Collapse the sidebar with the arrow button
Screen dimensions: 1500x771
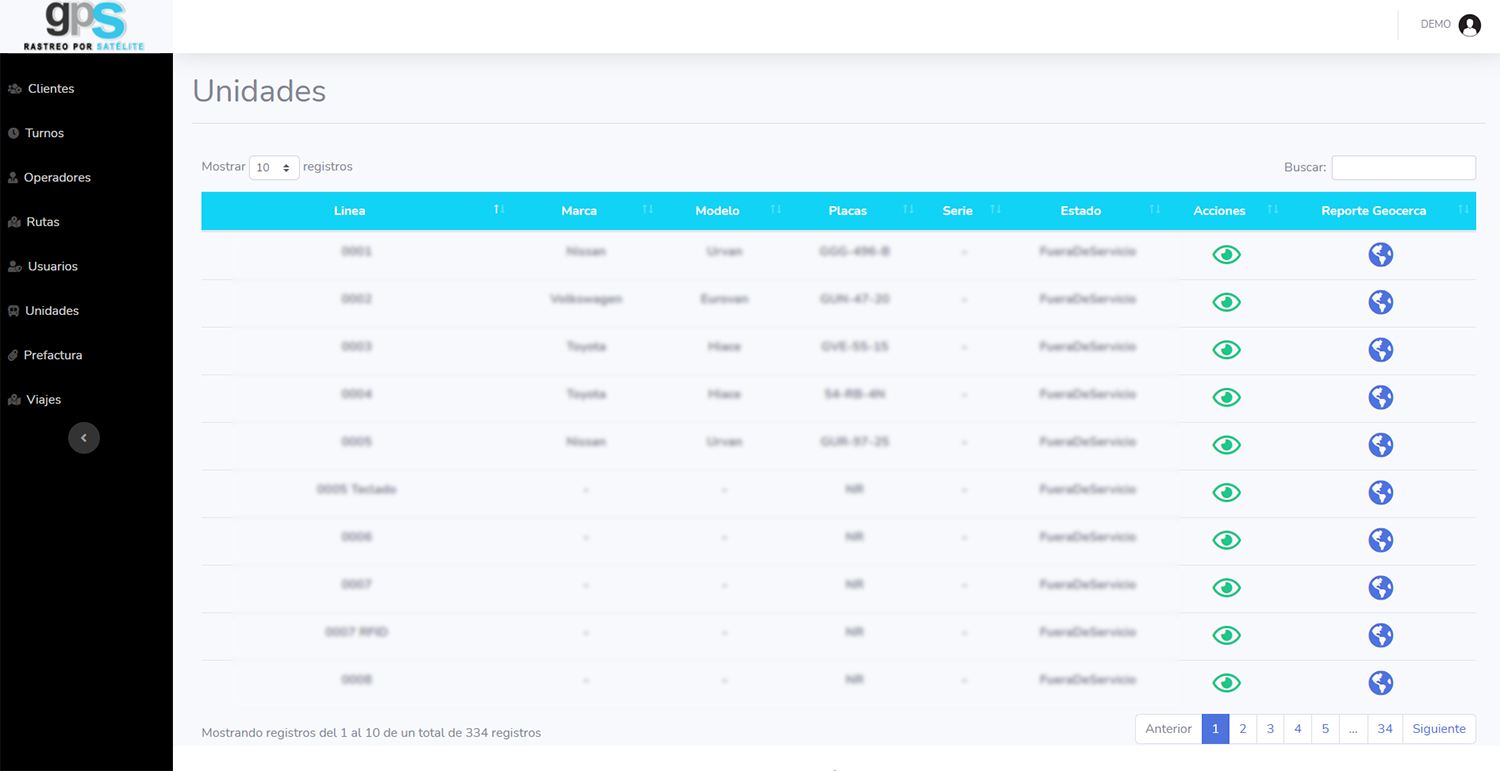point(84,438)
